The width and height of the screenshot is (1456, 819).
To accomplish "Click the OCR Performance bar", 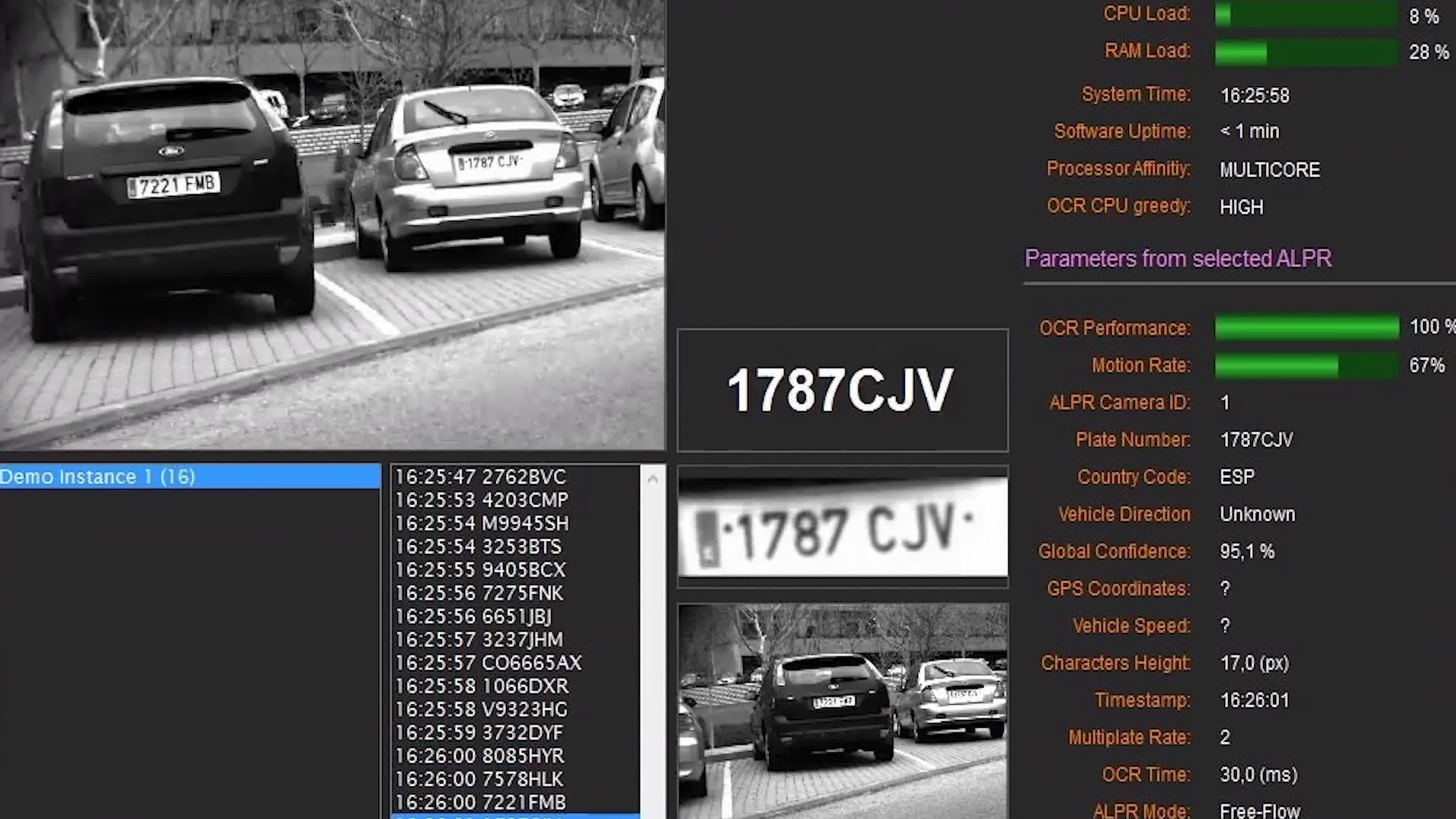I will (x=1307, y=328).
